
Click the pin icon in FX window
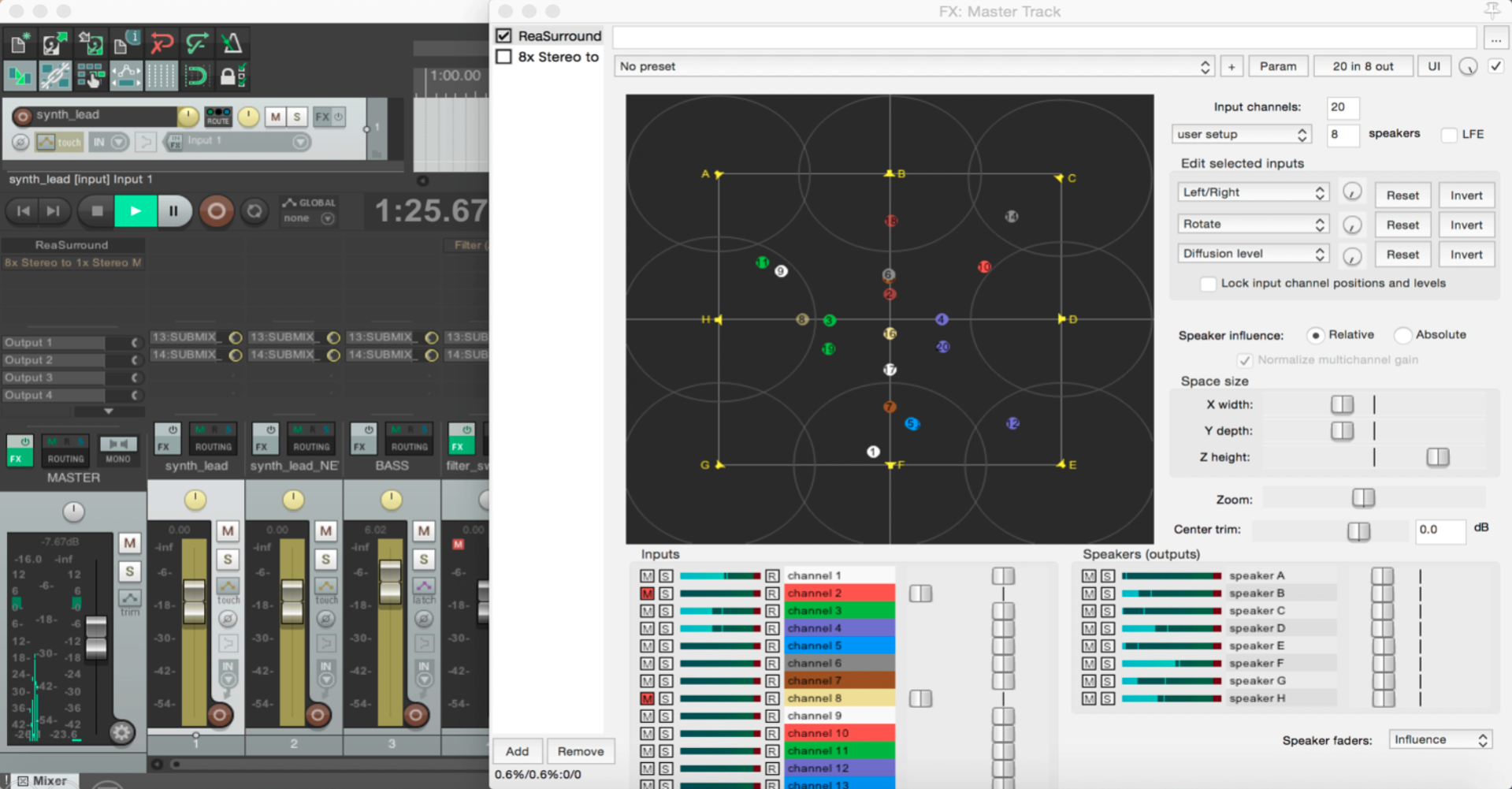(x=1492, y=10)
